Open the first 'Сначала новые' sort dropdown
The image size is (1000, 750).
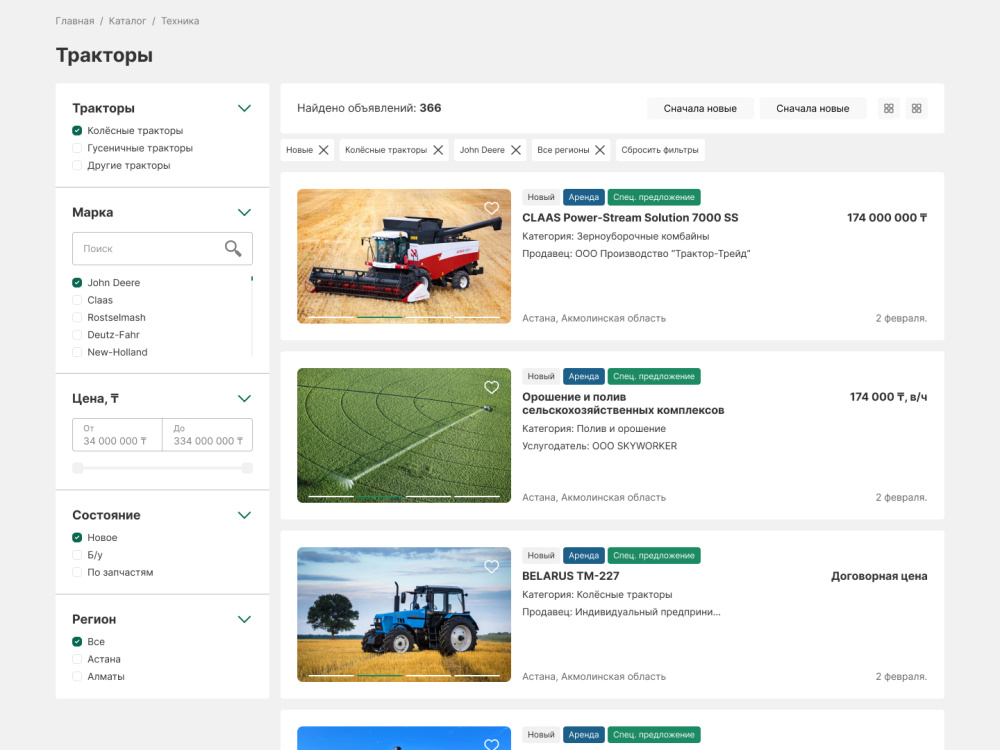[700, 108]
